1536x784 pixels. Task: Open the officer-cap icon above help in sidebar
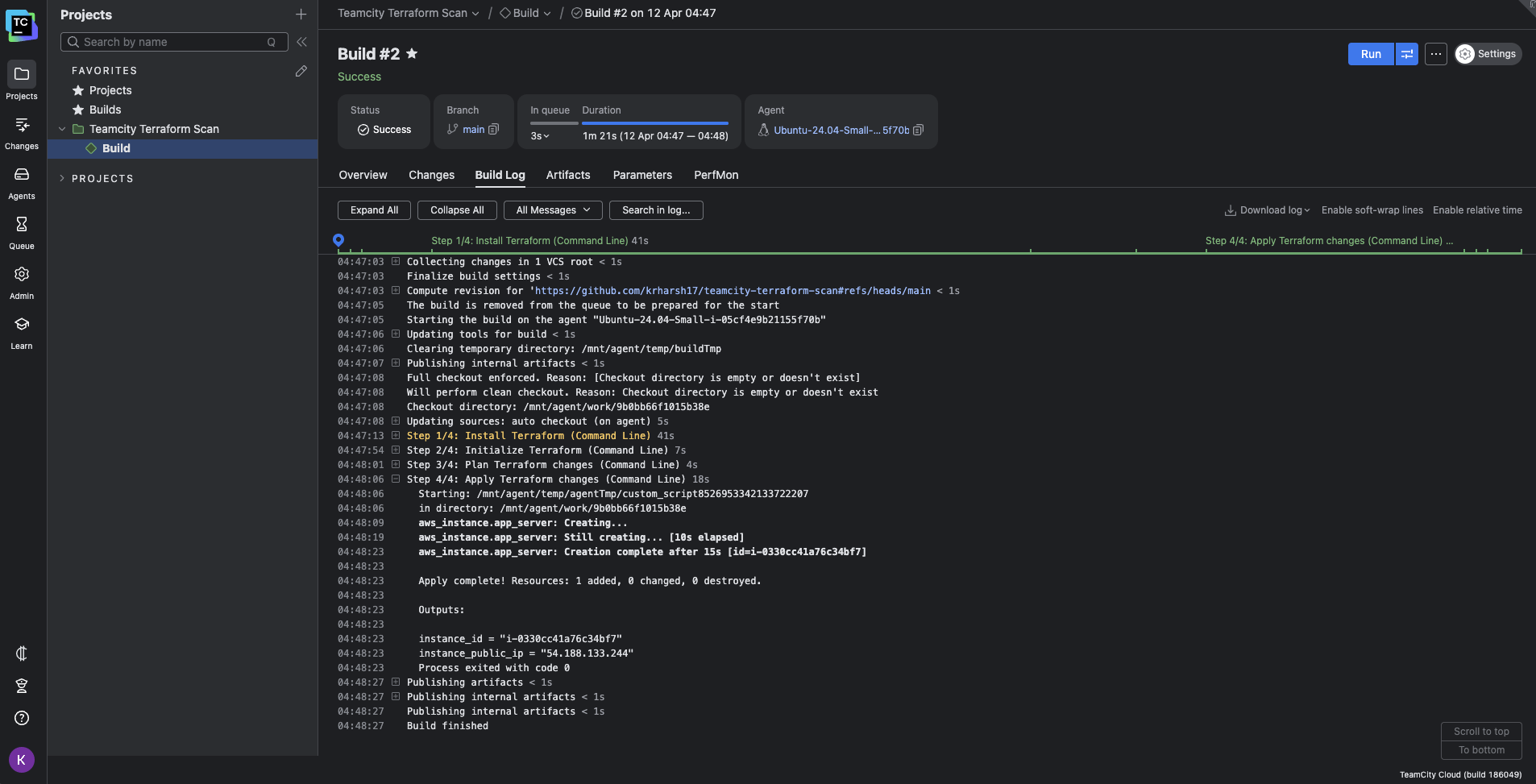click(x=22, y=686)
